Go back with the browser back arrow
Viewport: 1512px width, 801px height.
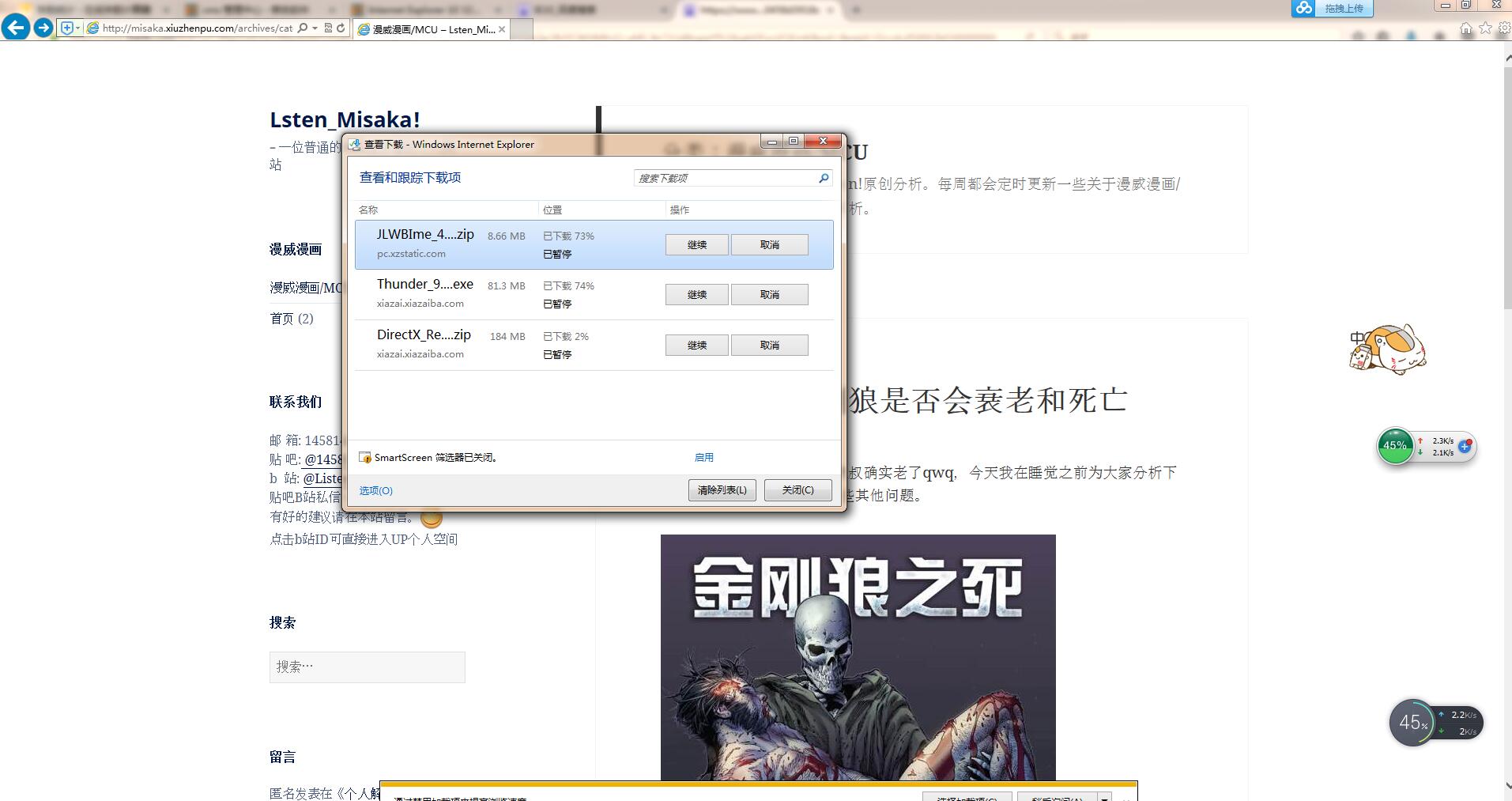16,28
